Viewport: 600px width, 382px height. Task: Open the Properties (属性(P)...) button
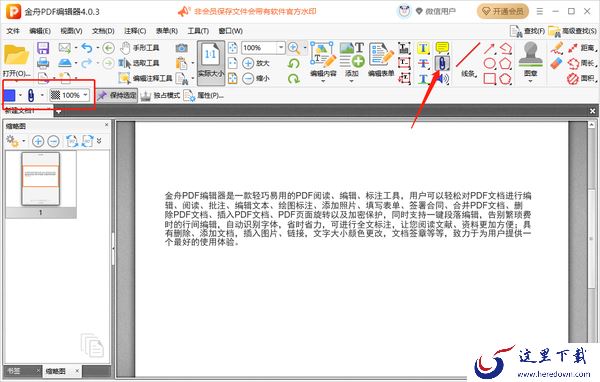pyautogui.click(x=204, y=95)
